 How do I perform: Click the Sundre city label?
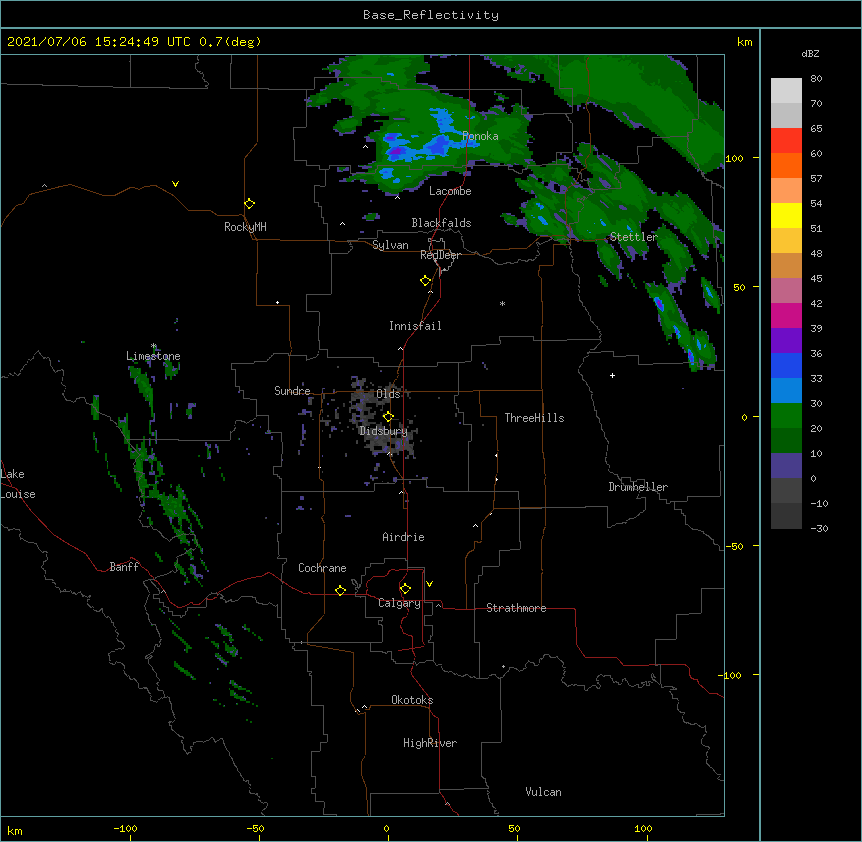pyautogui.click(x=292, y=391)
